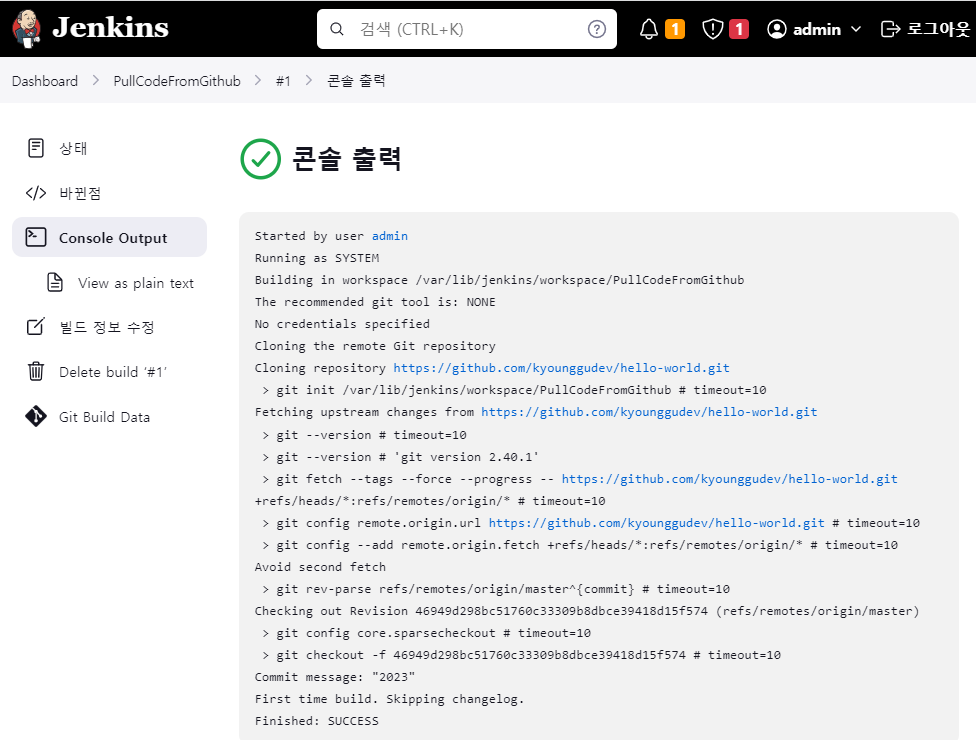976x740 pixels.
Task: Select Console Output sidebar item
Action: [x=110, y=237]
